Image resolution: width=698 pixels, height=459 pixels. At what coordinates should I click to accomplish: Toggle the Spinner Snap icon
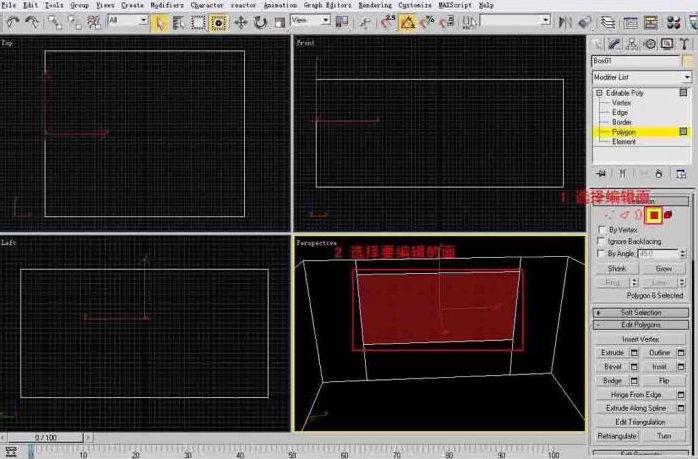coord(446,22)
